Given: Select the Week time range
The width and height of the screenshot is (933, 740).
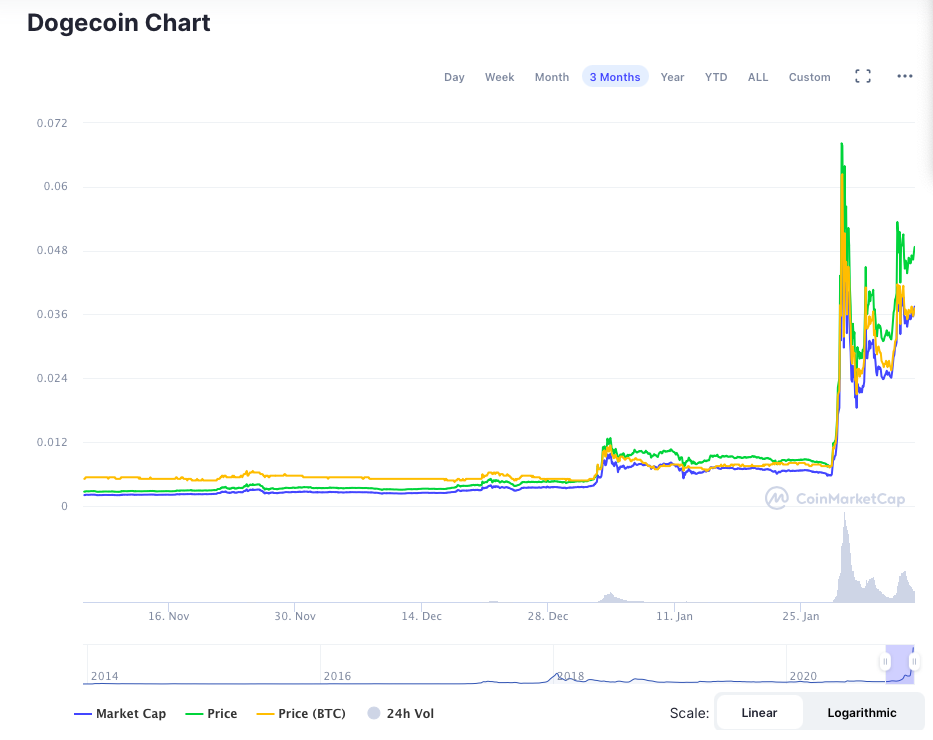Looking at the screenshot, I should (499, 76).
